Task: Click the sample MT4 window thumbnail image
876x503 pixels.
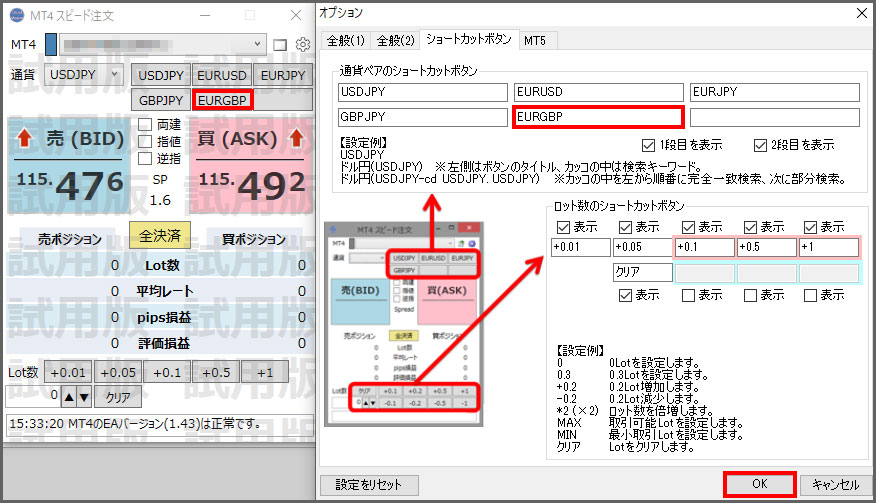Action: click(x=404, y=324)
